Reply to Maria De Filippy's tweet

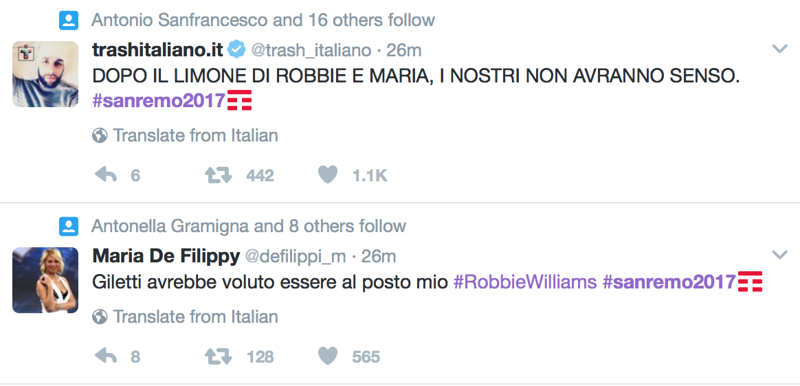106,356
